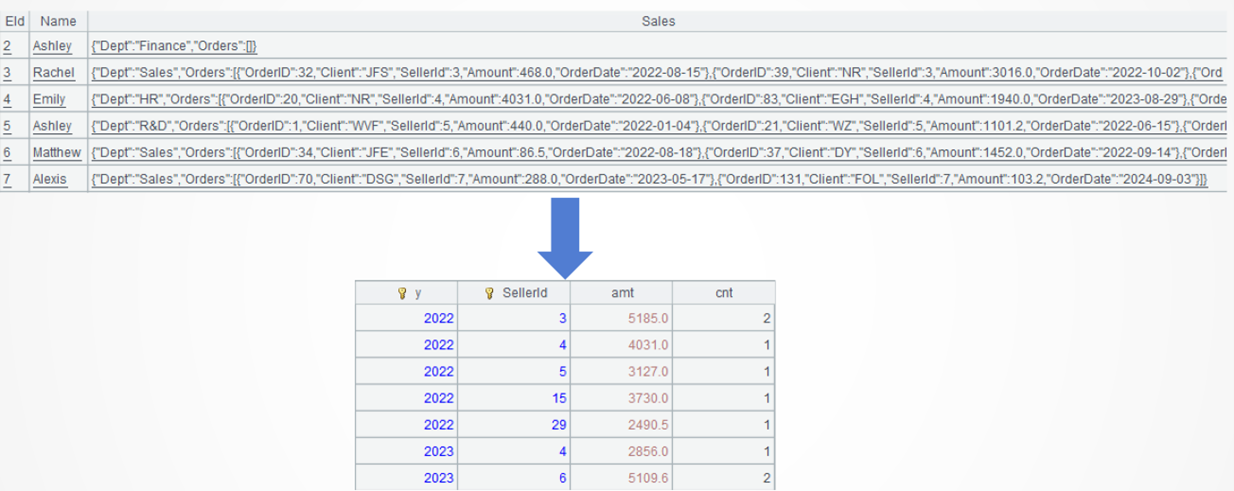Open the Alexis name link
Screen dimensions: 1234x491
tap(51, 179)
